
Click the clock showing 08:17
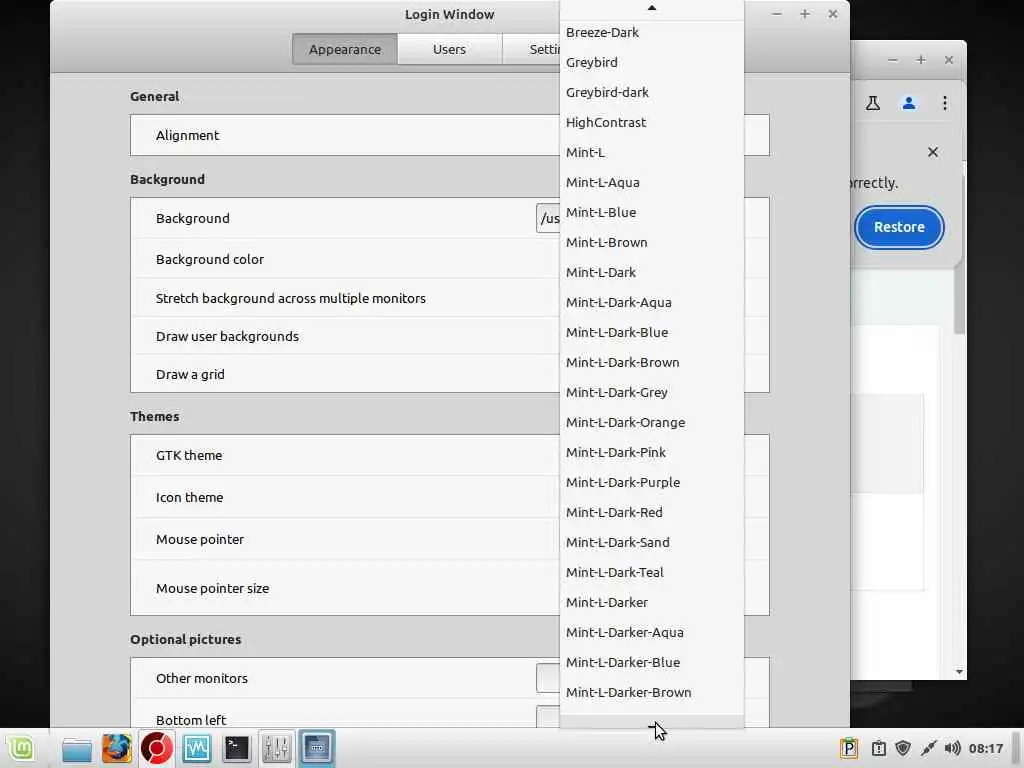[x=985, y=749]
